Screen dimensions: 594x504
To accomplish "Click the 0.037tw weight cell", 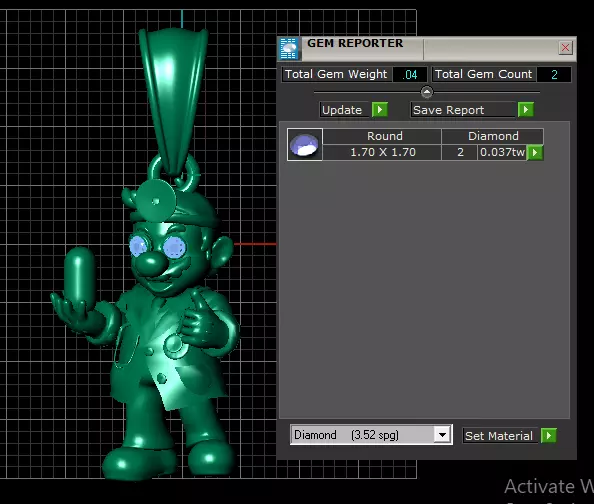I will (x=502, y=152).
